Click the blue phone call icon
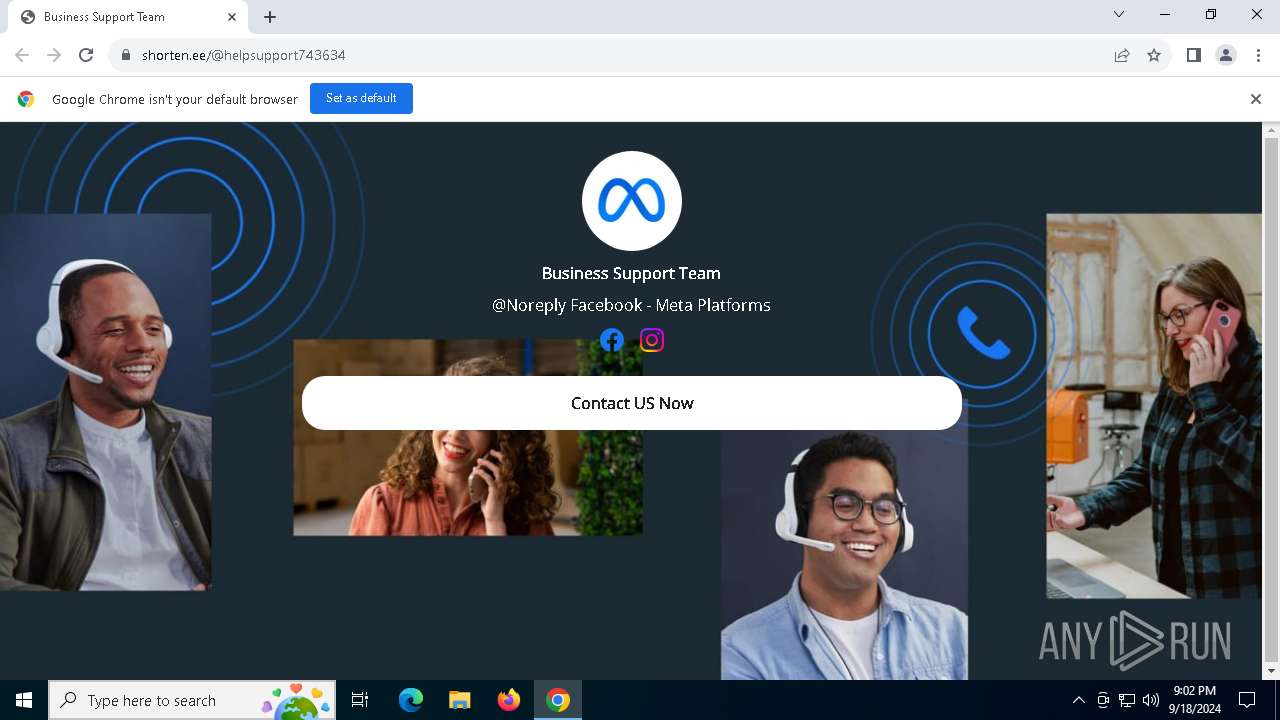 (983, 333)
